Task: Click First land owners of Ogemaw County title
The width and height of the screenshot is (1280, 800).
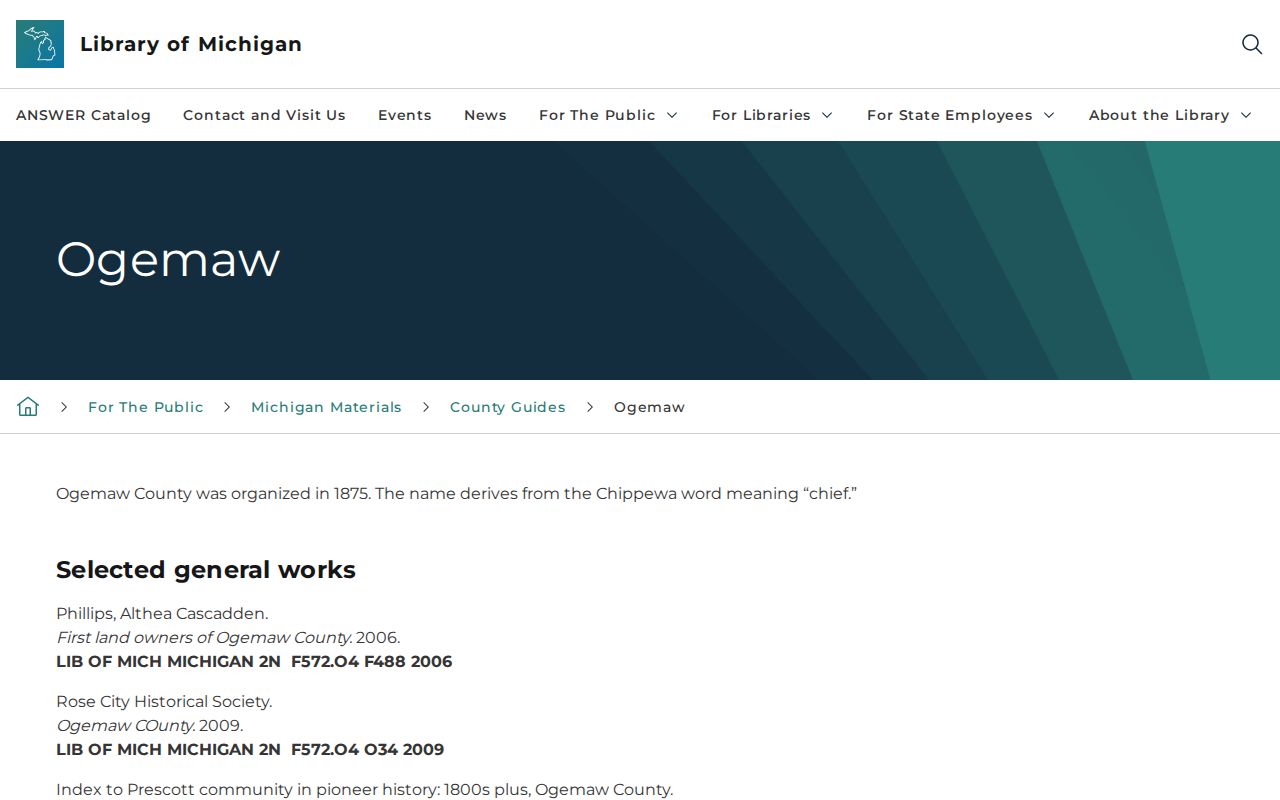Action: pos(204,637)
